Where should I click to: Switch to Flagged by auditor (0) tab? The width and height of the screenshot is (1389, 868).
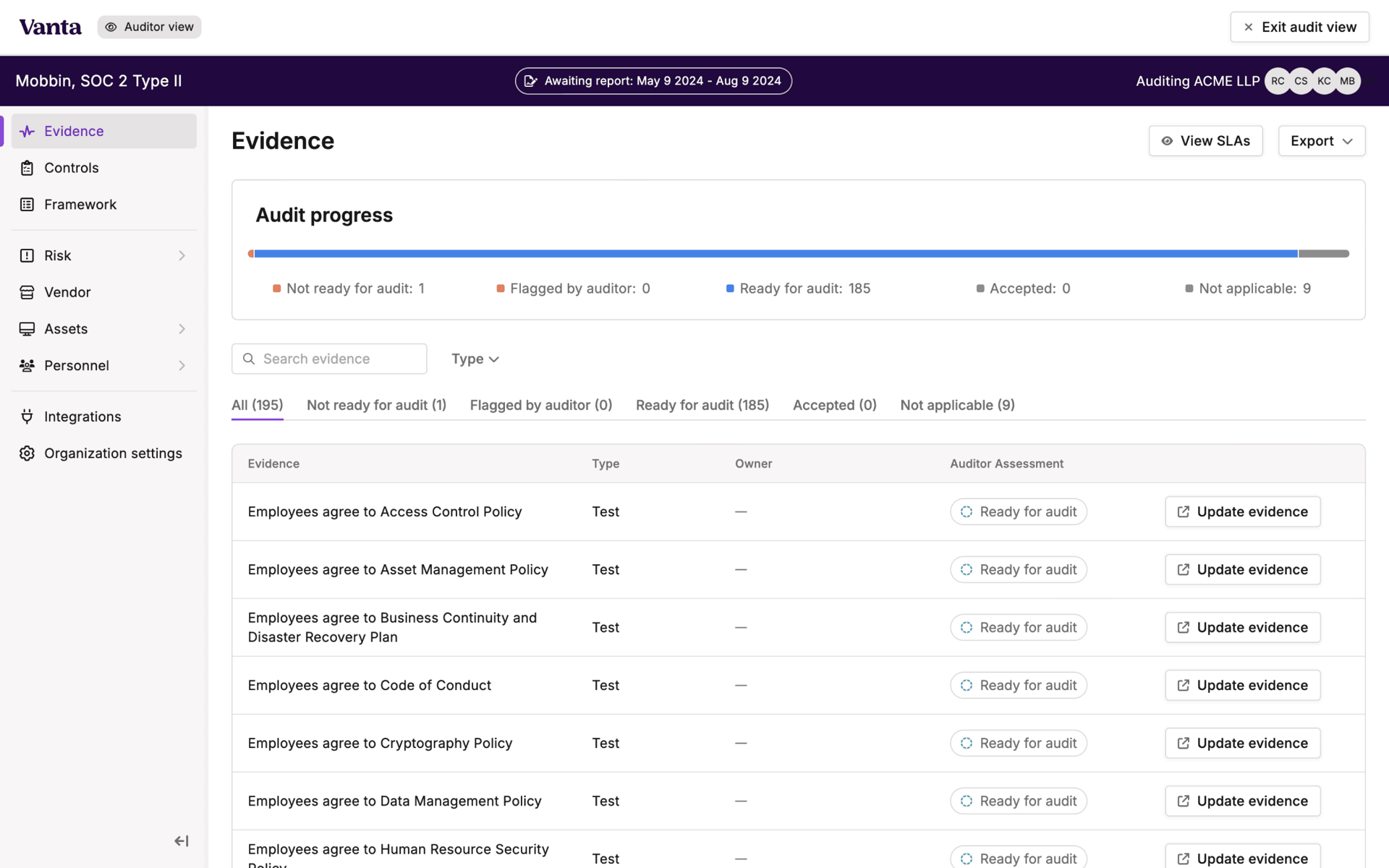click(541, 405)
